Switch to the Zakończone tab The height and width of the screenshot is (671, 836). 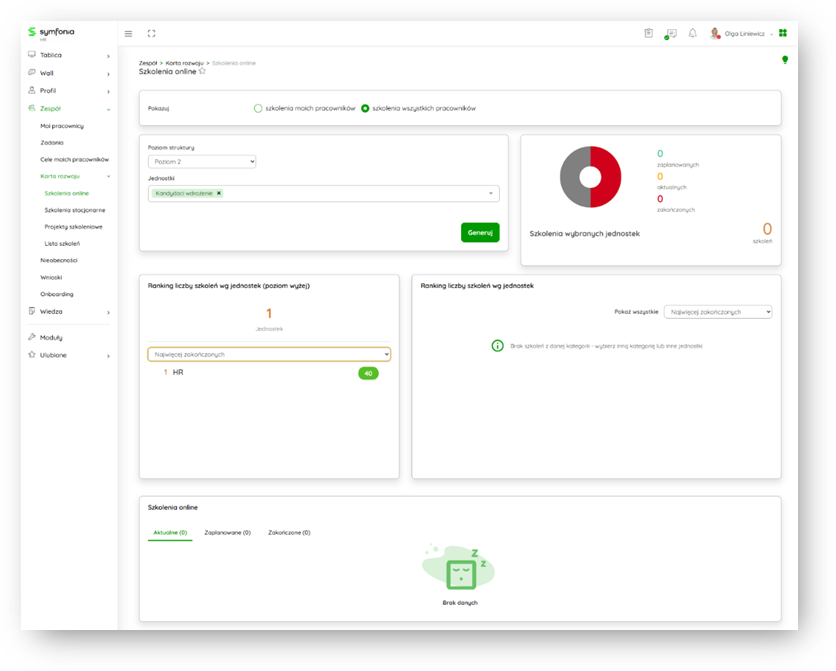(x=288, y=533)
